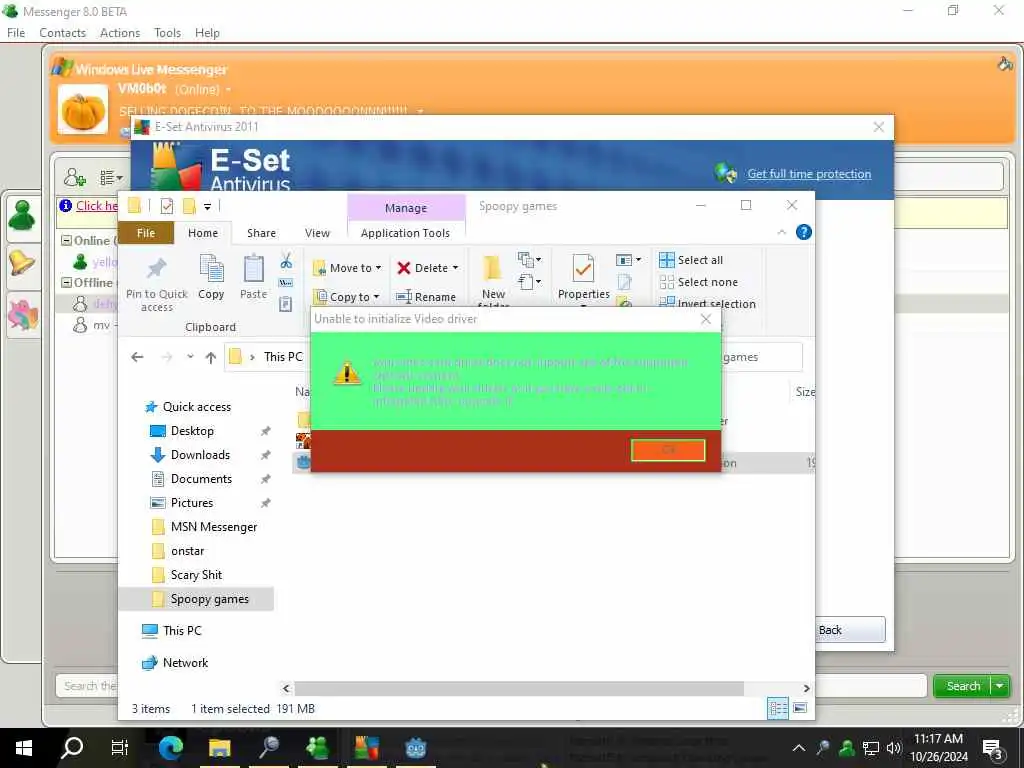Click the bell alerts tab in Messenger sidebar

pyautogui.click(x=22, y=264)
